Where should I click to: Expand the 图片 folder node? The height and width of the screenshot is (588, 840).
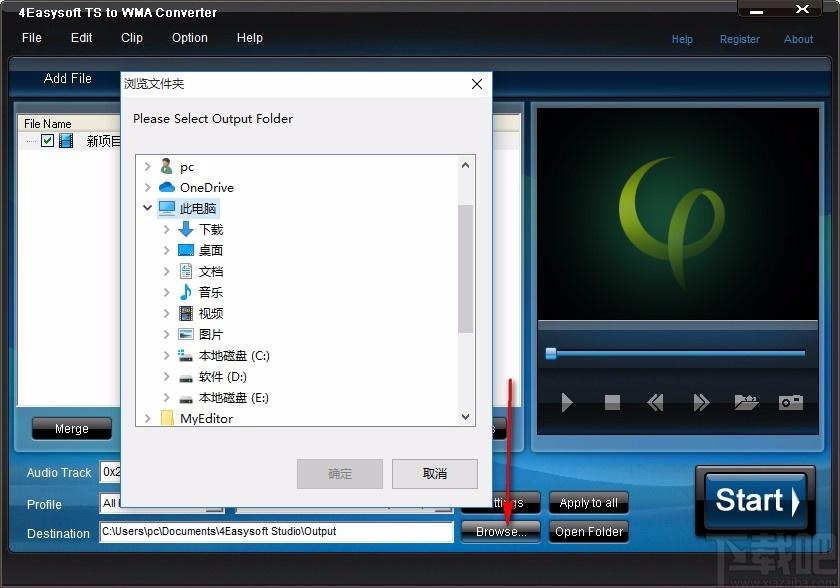point(167,334)
